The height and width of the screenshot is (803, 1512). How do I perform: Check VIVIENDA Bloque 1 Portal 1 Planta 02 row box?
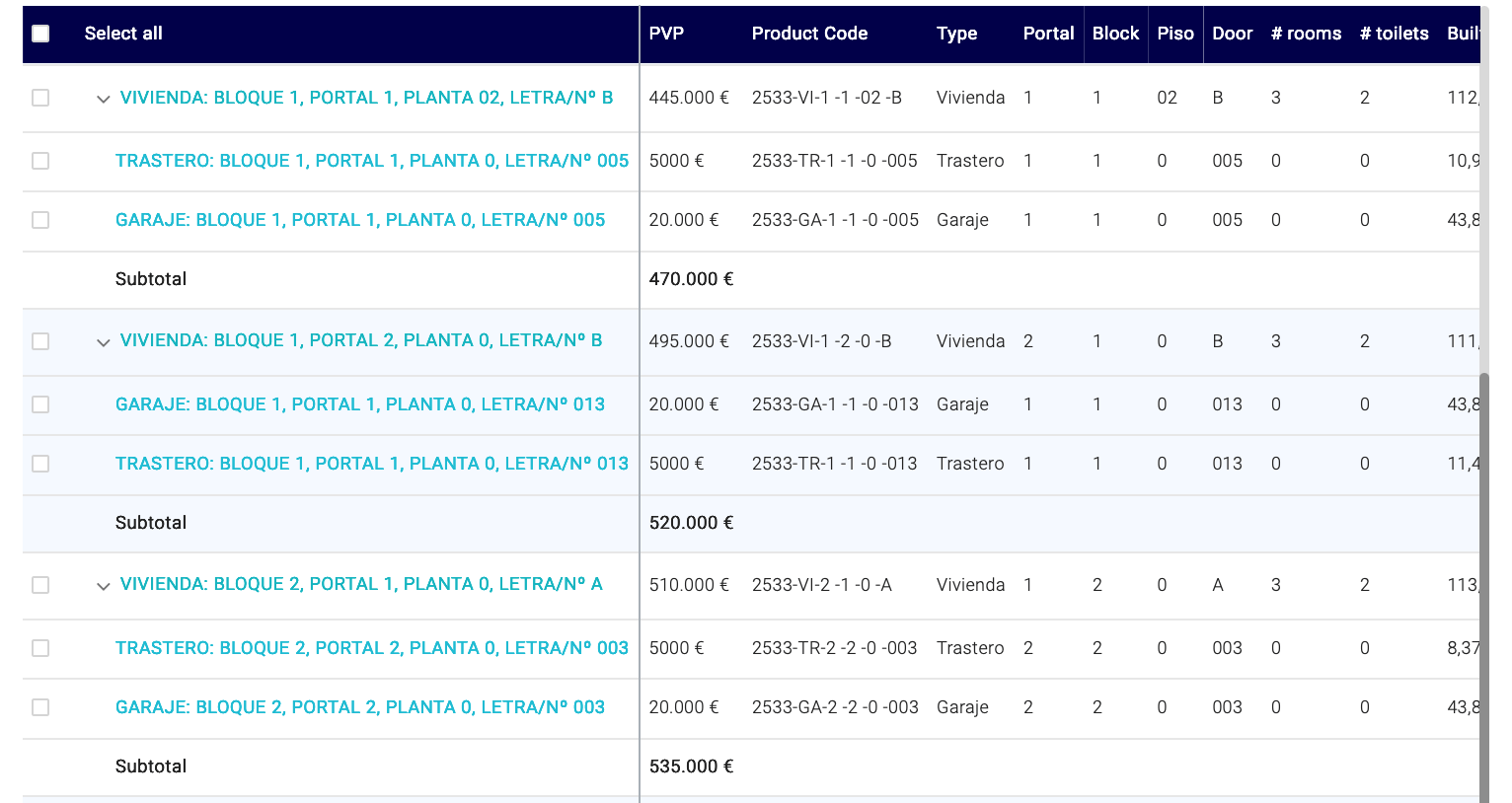[x=40, y=98]
